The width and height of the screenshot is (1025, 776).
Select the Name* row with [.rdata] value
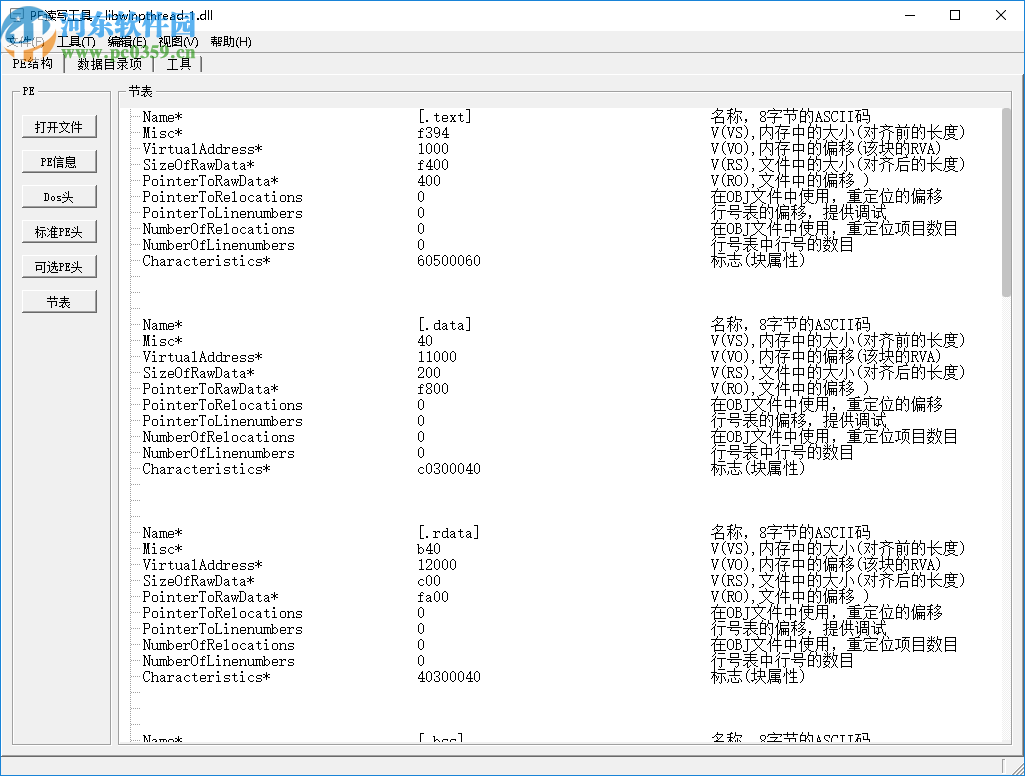pos(162,533)
